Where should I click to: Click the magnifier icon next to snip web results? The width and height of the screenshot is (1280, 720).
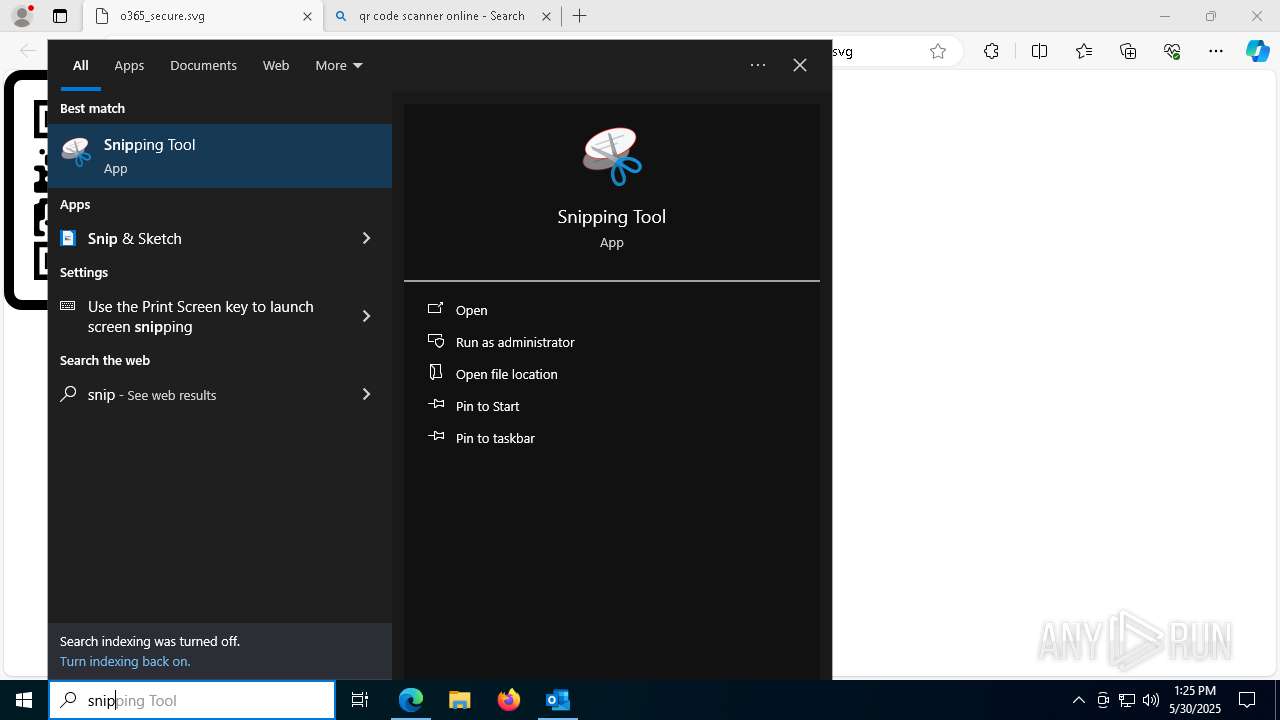click(x=68, y=394)
